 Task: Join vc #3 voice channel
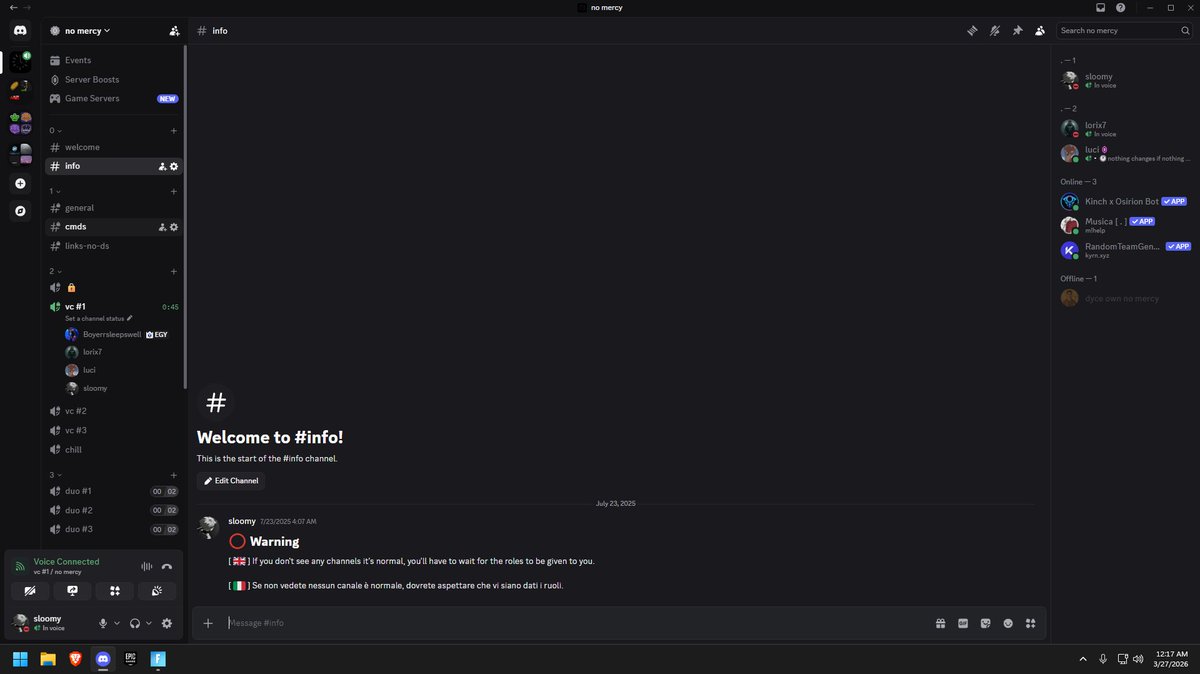tap(114, 430)
